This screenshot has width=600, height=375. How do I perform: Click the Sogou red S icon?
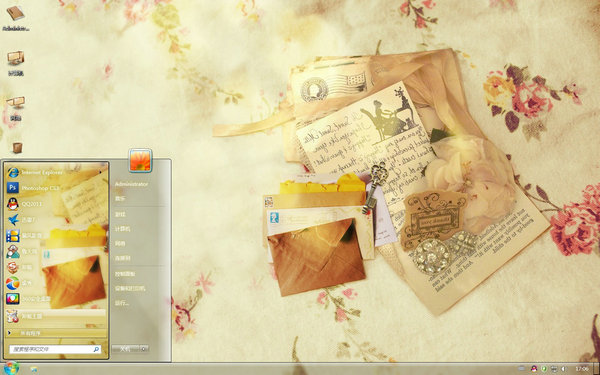tap(13, 267)
